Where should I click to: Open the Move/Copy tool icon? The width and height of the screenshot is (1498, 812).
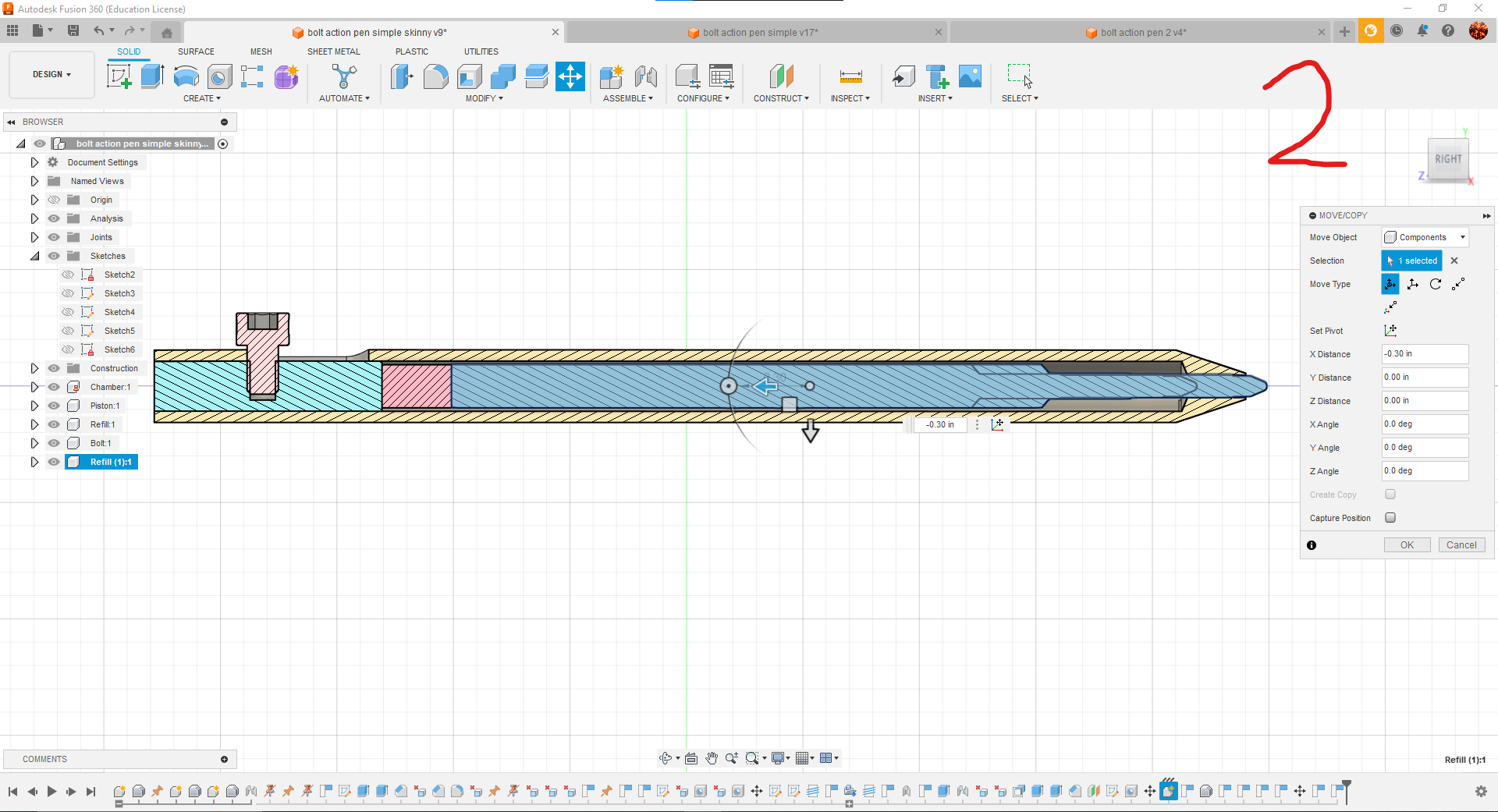(570, 76)
